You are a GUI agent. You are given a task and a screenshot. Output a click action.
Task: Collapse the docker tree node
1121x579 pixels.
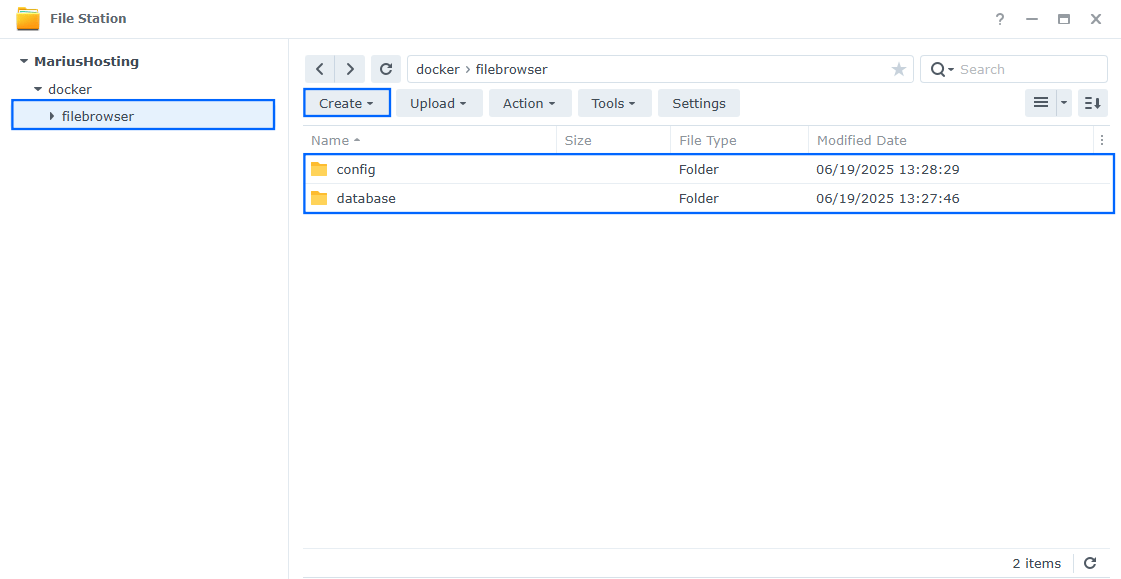click(39, 89)
